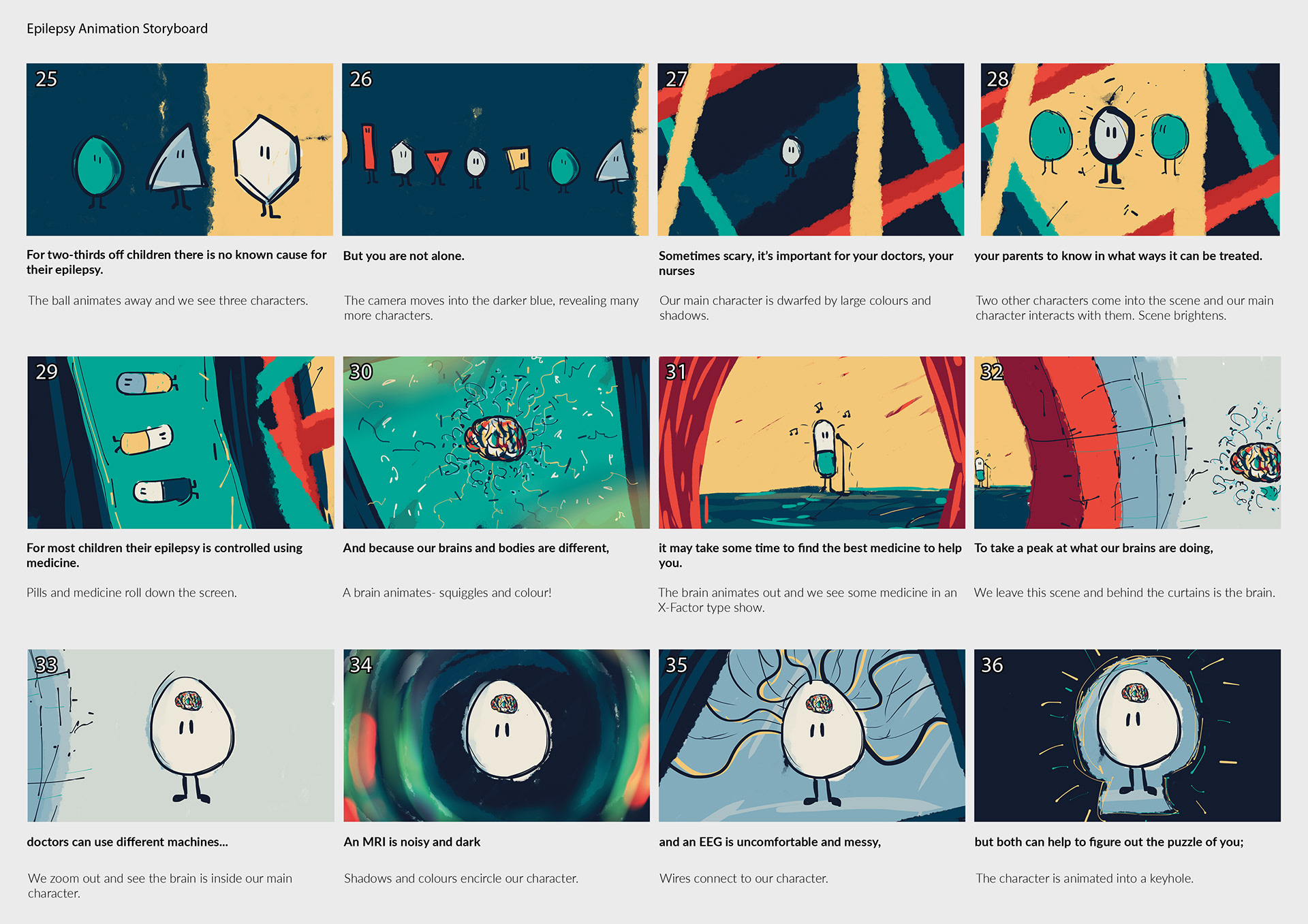Click storyboard frame 25 thumbnail
Image resolution: width=1308 pixels, height=924 pixels.
pyautogui.click(x=180, y=150)
